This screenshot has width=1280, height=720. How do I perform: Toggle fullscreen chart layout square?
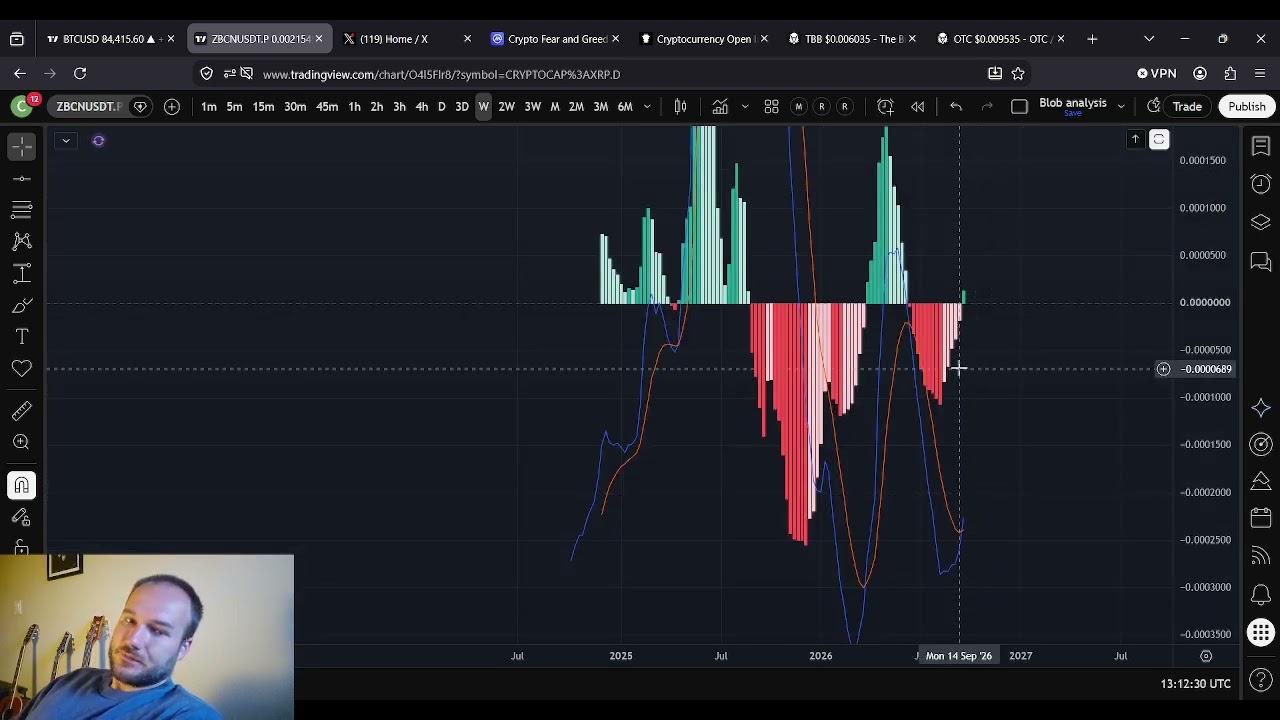pos(1019,106)
